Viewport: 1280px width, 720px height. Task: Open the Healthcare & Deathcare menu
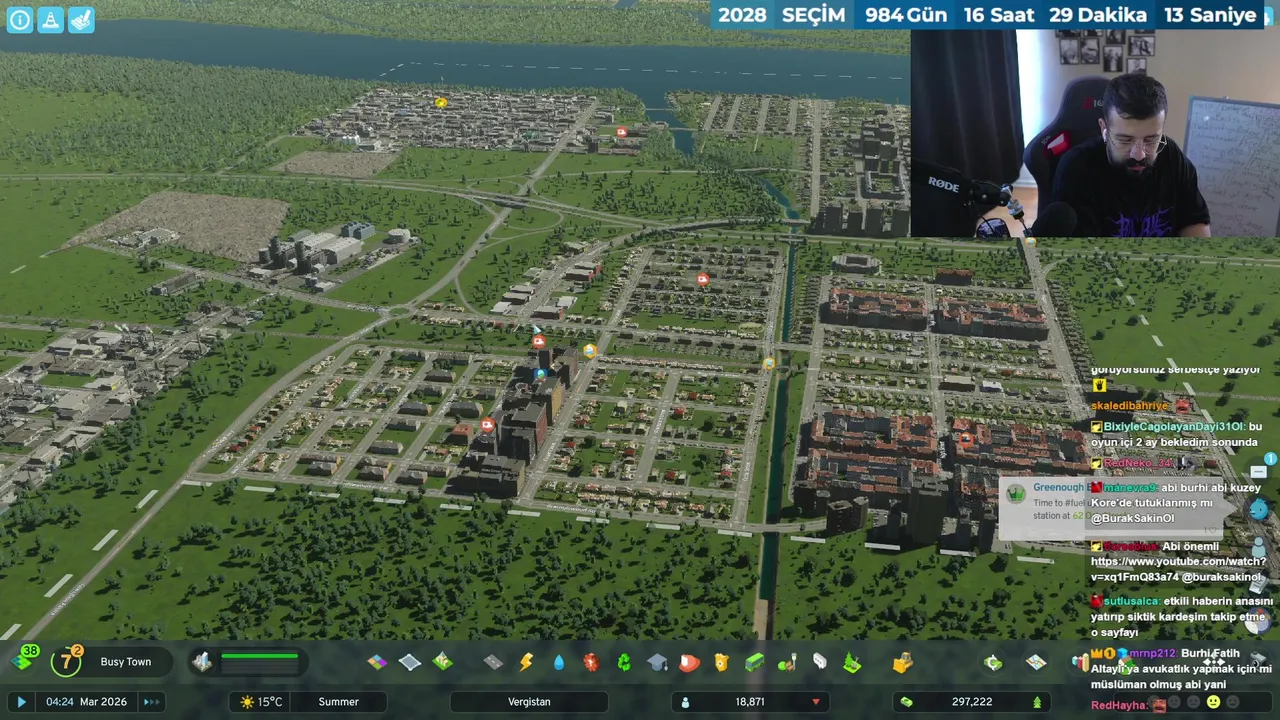(591, 662)
